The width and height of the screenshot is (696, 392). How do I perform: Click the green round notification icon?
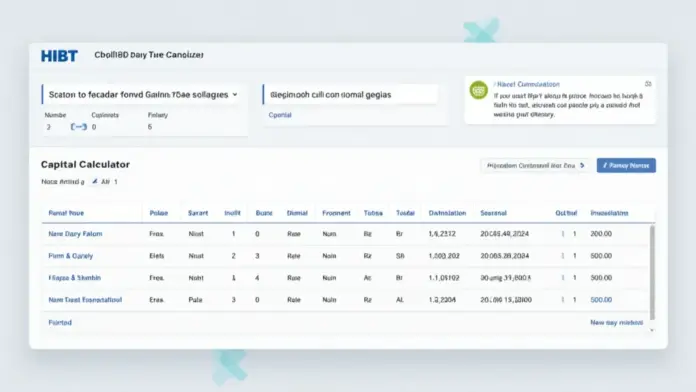click(478, 90)
